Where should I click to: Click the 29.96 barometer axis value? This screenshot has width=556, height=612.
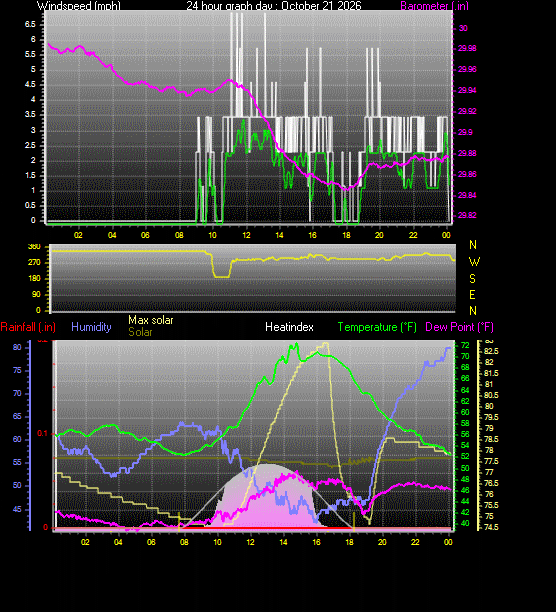pyautogui.click(x=467, y=69)
